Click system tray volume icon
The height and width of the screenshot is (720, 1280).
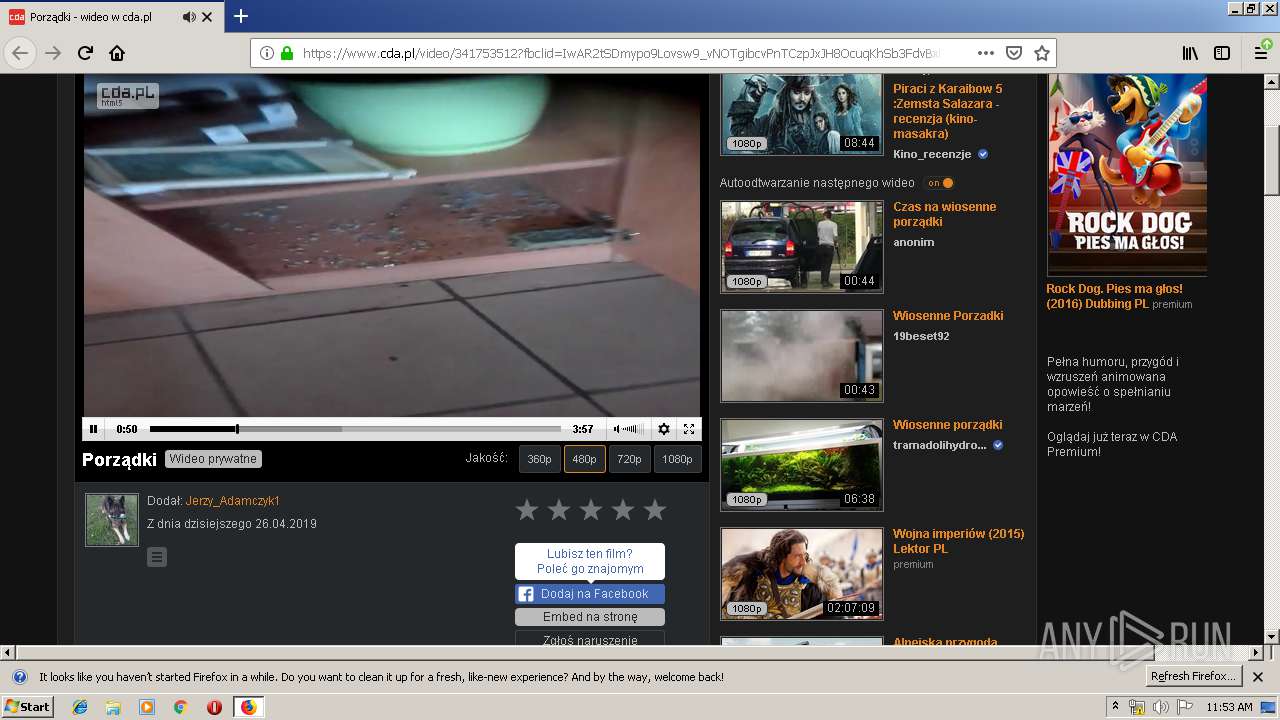coord(1160,707)
